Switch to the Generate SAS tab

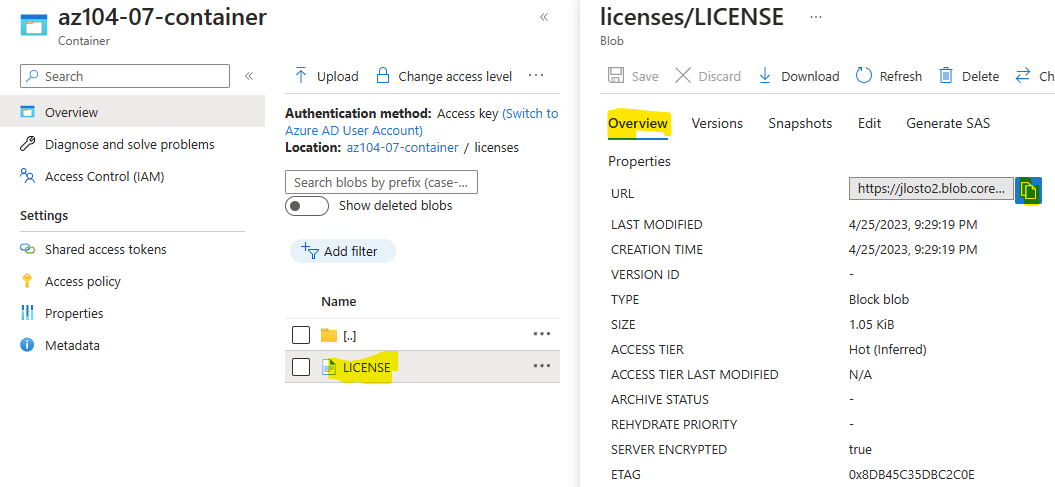pyautogui.click(x=948, y=124)
